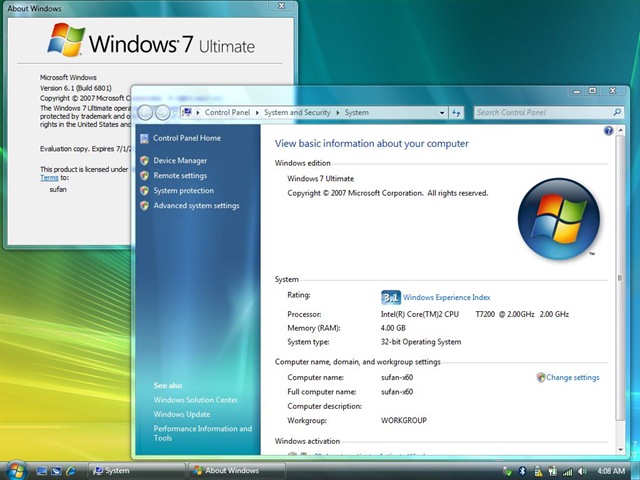Click the Control Panel Home icon
The height and width of the screenshot is (480, 640).
[144, 138]
